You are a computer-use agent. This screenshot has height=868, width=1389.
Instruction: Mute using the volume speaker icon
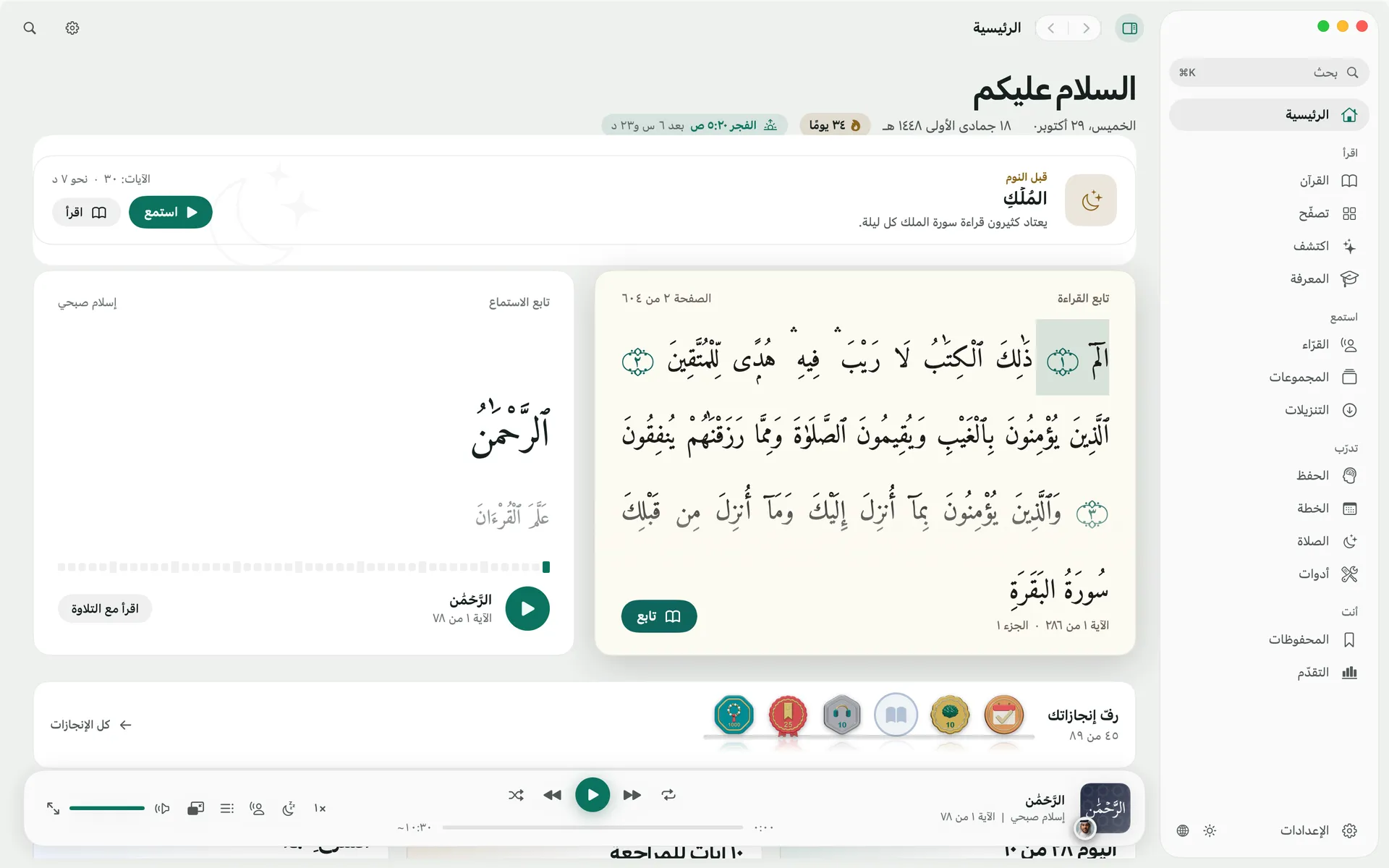(162, 808)
